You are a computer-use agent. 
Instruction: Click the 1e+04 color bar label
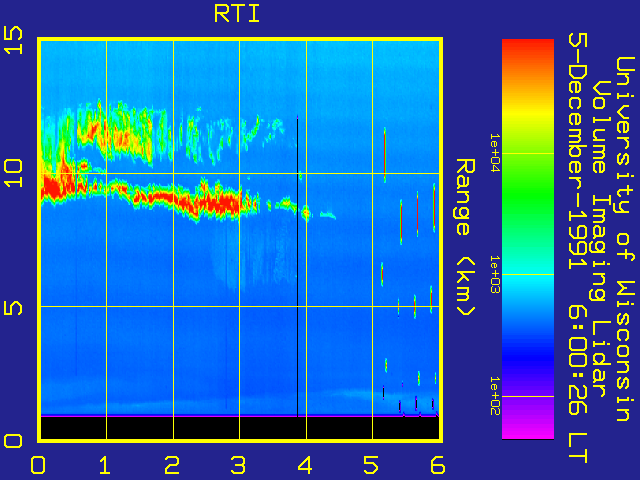tap(495, 153)
